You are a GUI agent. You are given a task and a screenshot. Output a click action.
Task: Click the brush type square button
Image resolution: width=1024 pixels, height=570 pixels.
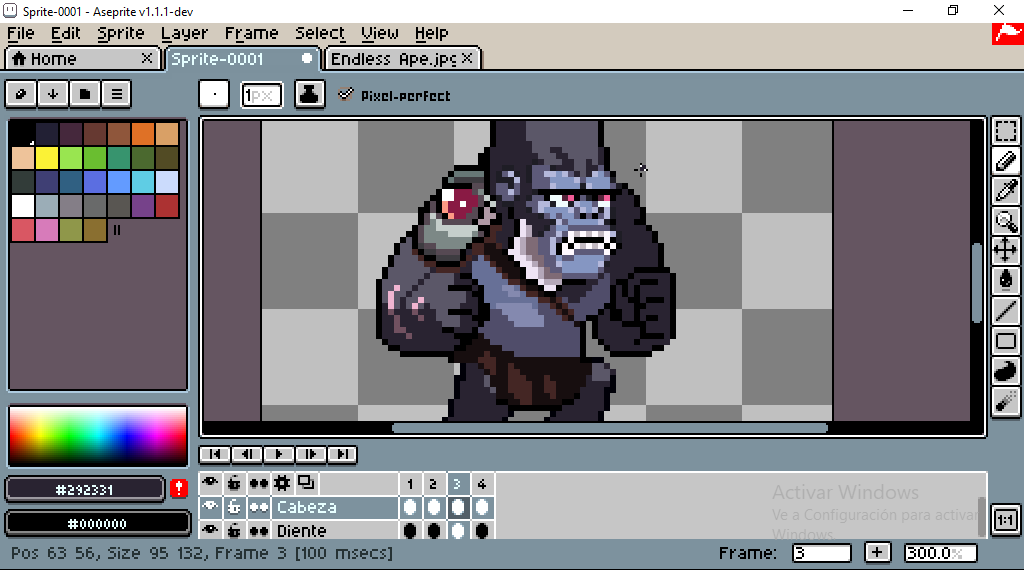214,94
